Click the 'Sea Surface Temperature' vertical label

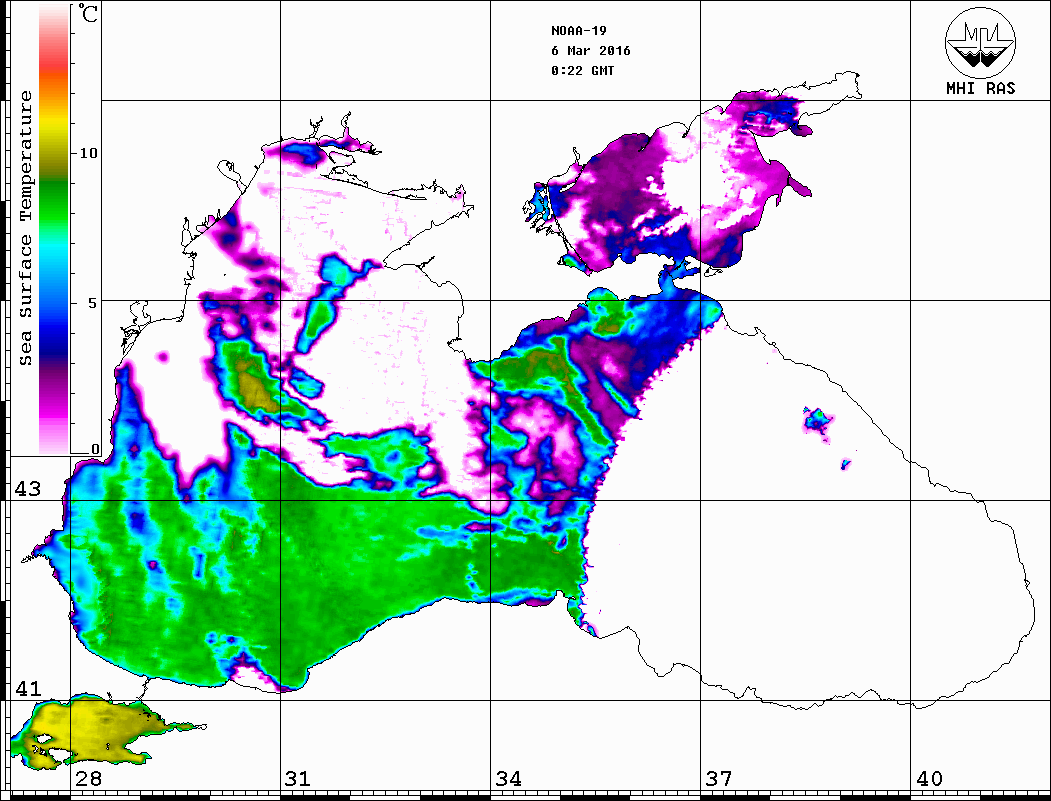click(25, 229)
